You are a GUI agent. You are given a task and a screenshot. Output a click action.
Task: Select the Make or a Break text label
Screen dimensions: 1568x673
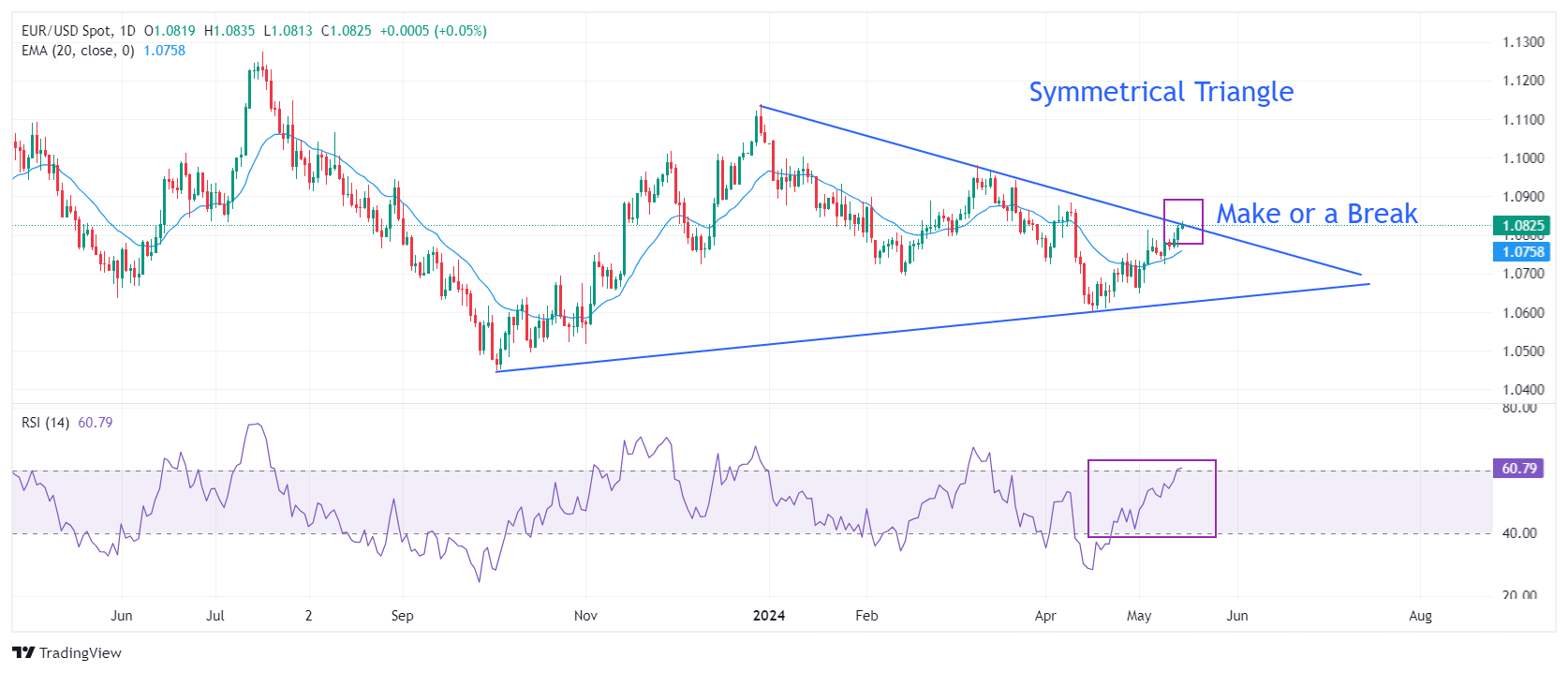point(1316,214)
